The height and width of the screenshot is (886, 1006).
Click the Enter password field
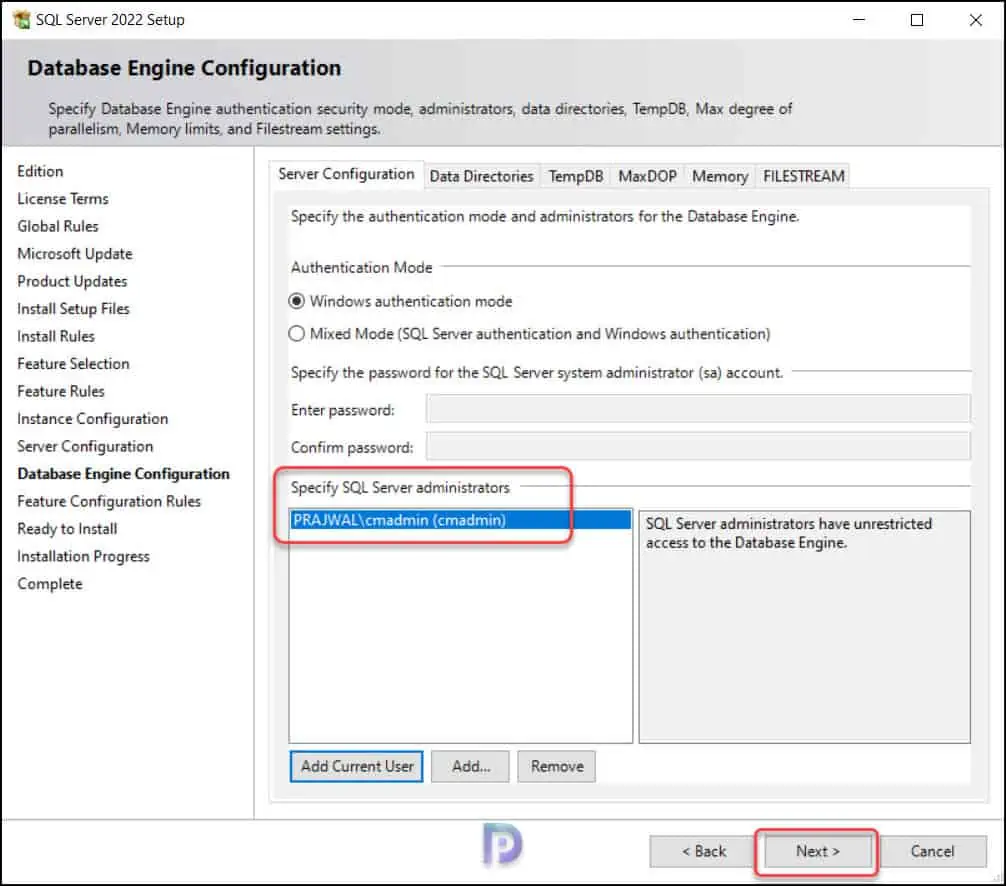coord(698,409)
